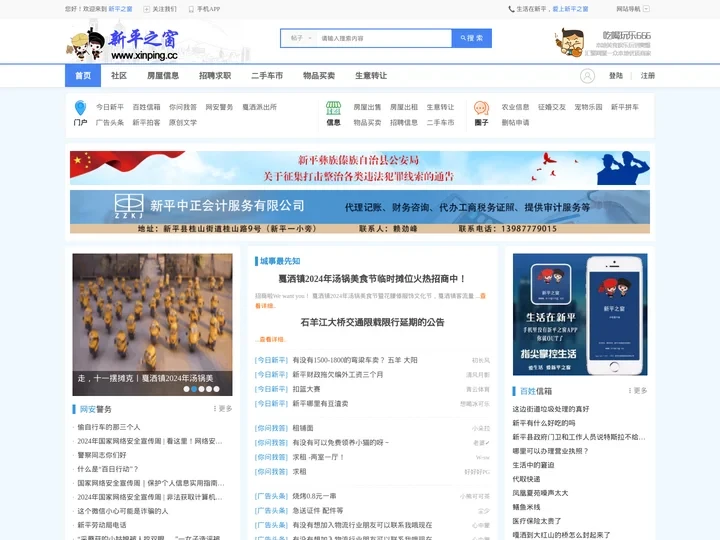Open the 你问我答 portal link
The image size is (720, 540).
[183, 107]
